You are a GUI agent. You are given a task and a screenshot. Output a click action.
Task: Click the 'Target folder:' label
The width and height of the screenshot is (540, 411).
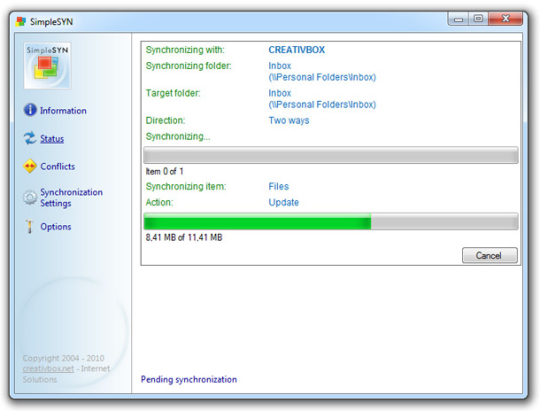173,93
